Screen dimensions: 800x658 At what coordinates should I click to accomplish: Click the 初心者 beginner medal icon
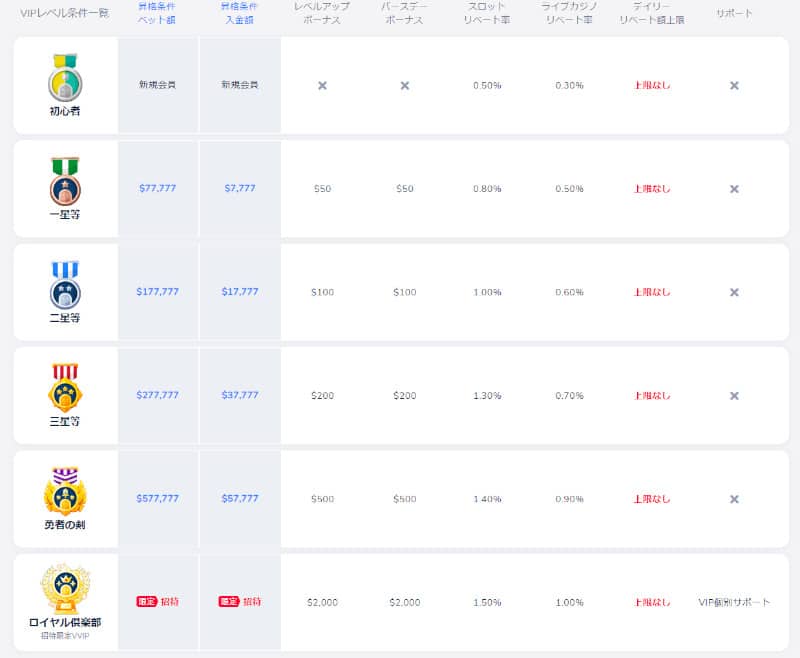65,77
